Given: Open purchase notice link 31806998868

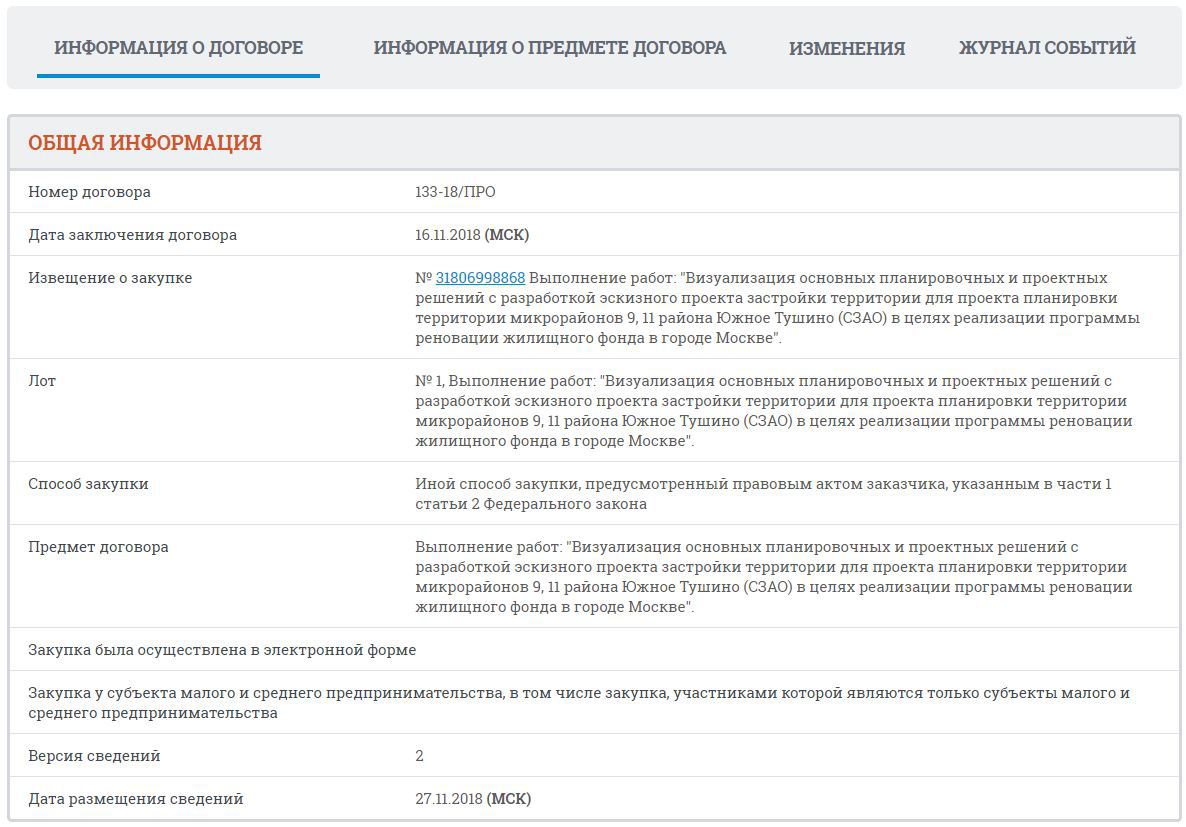Looking at the screenshot, I should point(480,278).
